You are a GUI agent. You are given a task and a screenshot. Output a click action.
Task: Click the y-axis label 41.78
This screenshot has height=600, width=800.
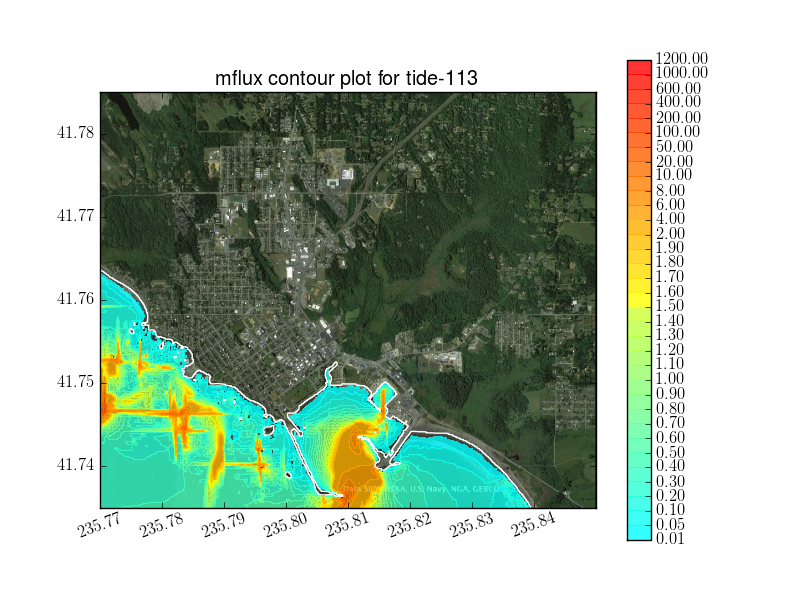(x=76, y=133)
